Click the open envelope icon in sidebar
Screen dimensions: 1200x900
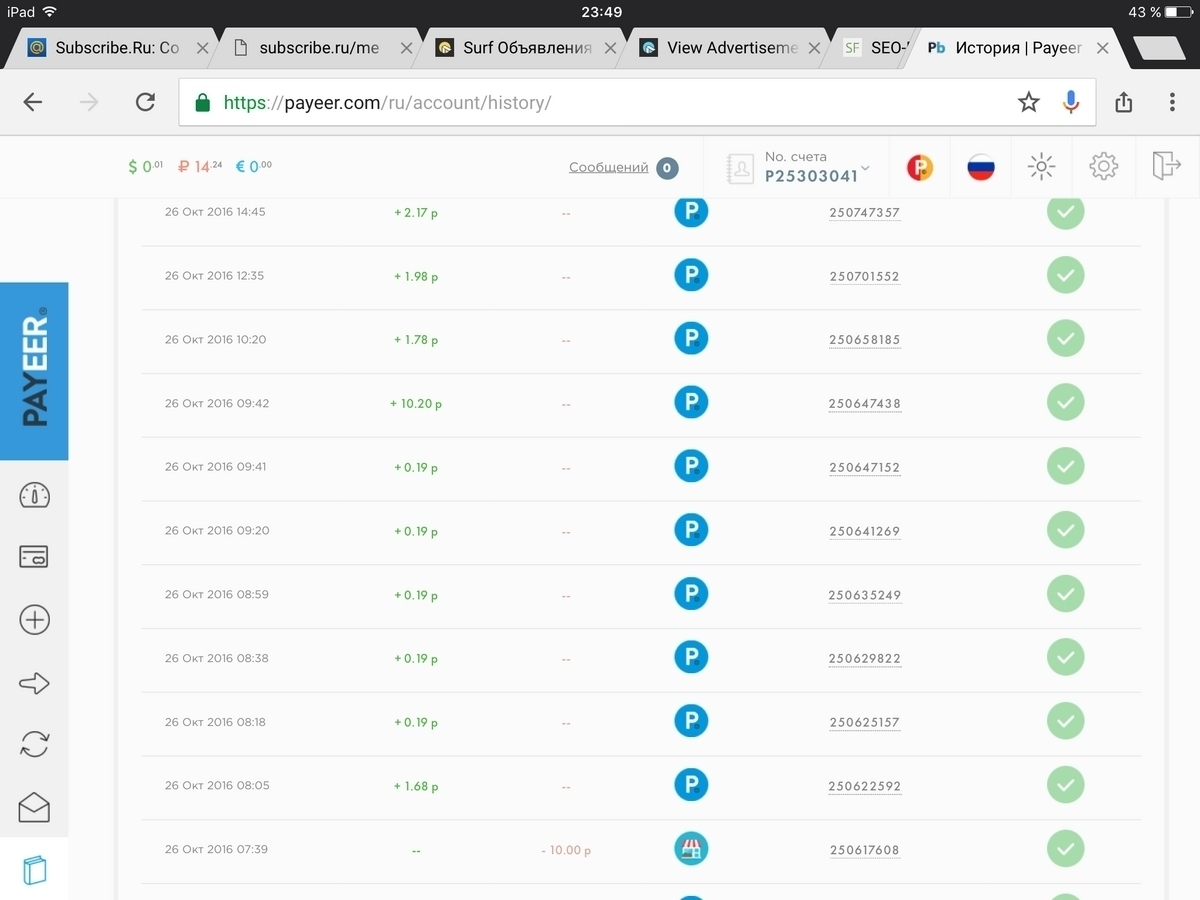[x=34, y=807]
